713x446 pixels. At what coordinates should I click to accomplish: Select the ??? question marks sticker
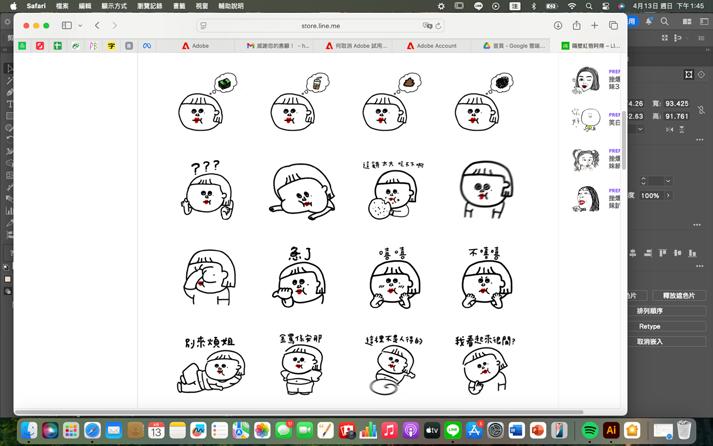207,190
